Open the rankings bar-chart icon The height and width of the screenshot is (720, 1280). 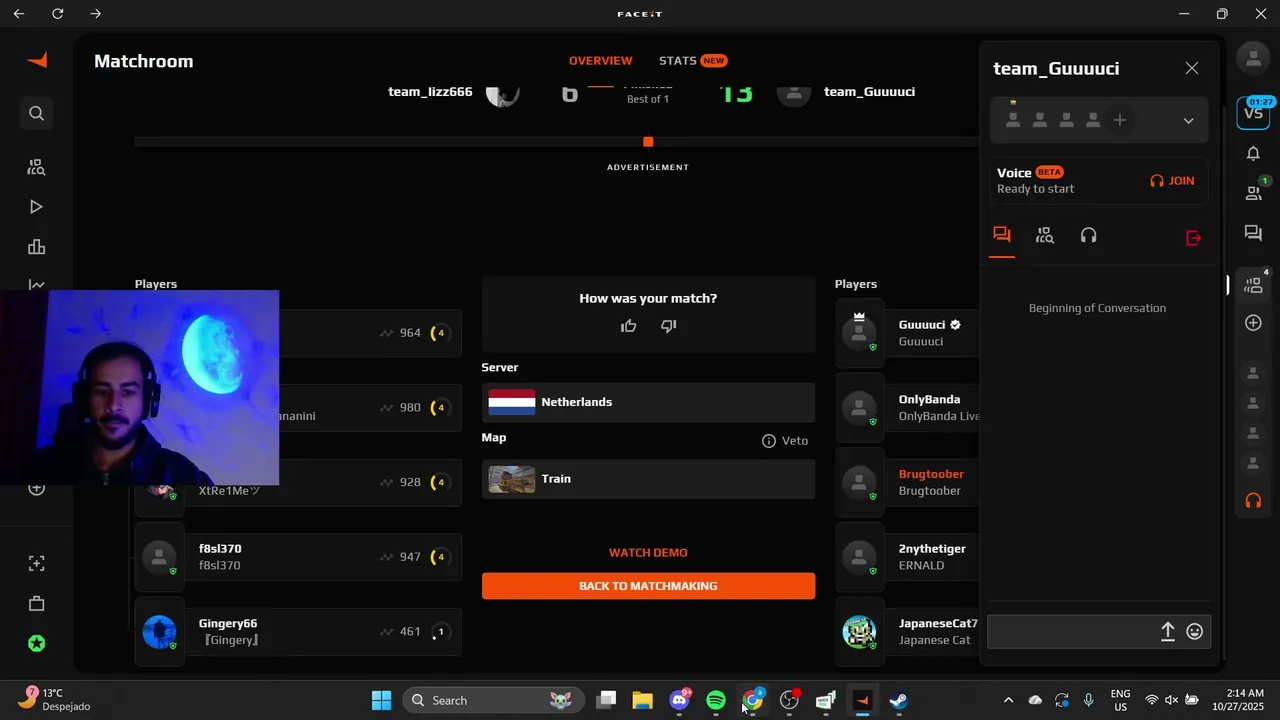36,247
